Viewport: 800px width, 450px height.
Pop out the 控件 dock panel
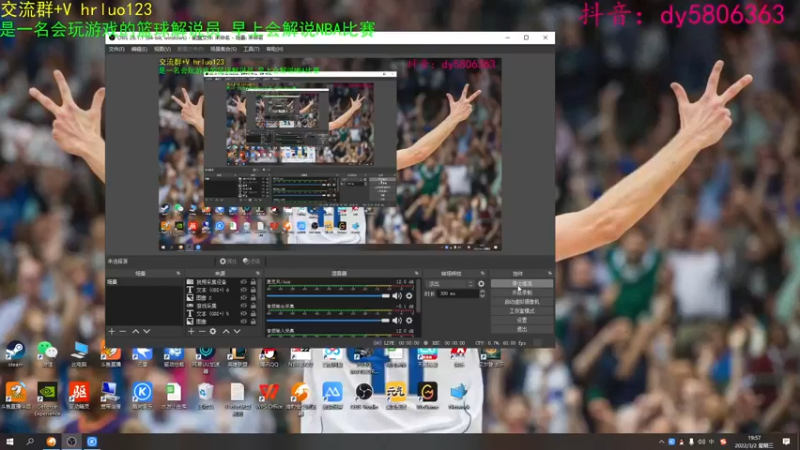(549, 273)
